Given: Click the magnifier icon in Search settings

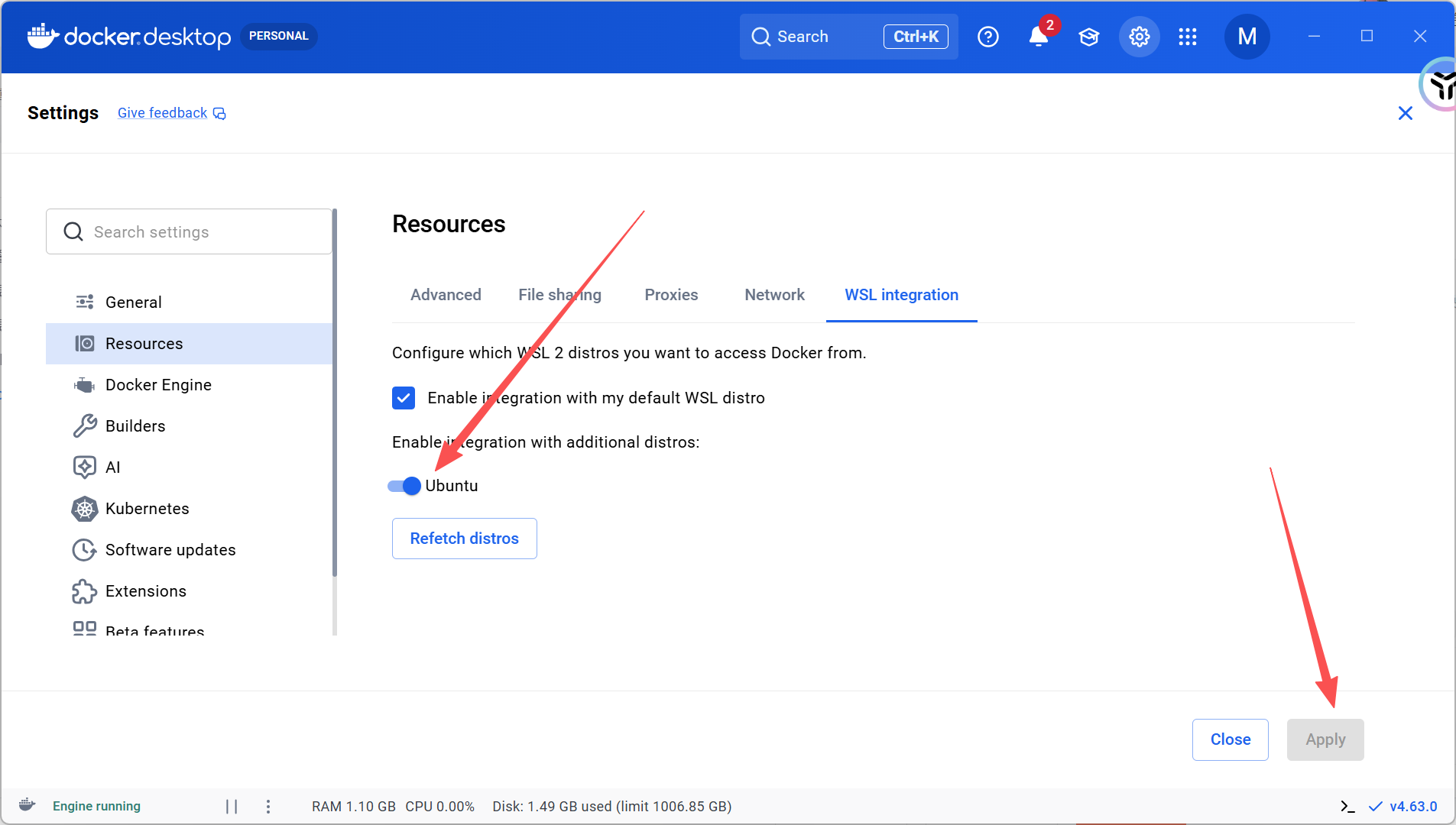Looking at the screenshot, I should [73, 231].
